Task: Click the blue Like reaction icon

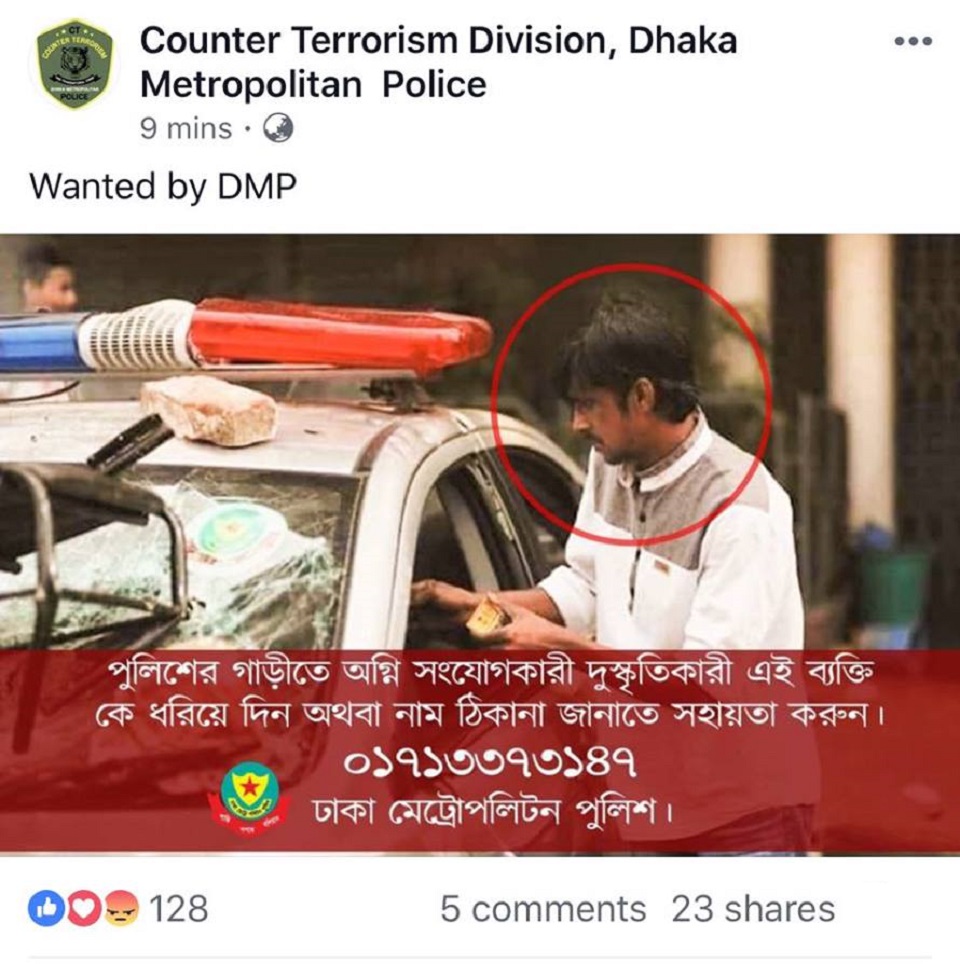Action: pos(47,908)
